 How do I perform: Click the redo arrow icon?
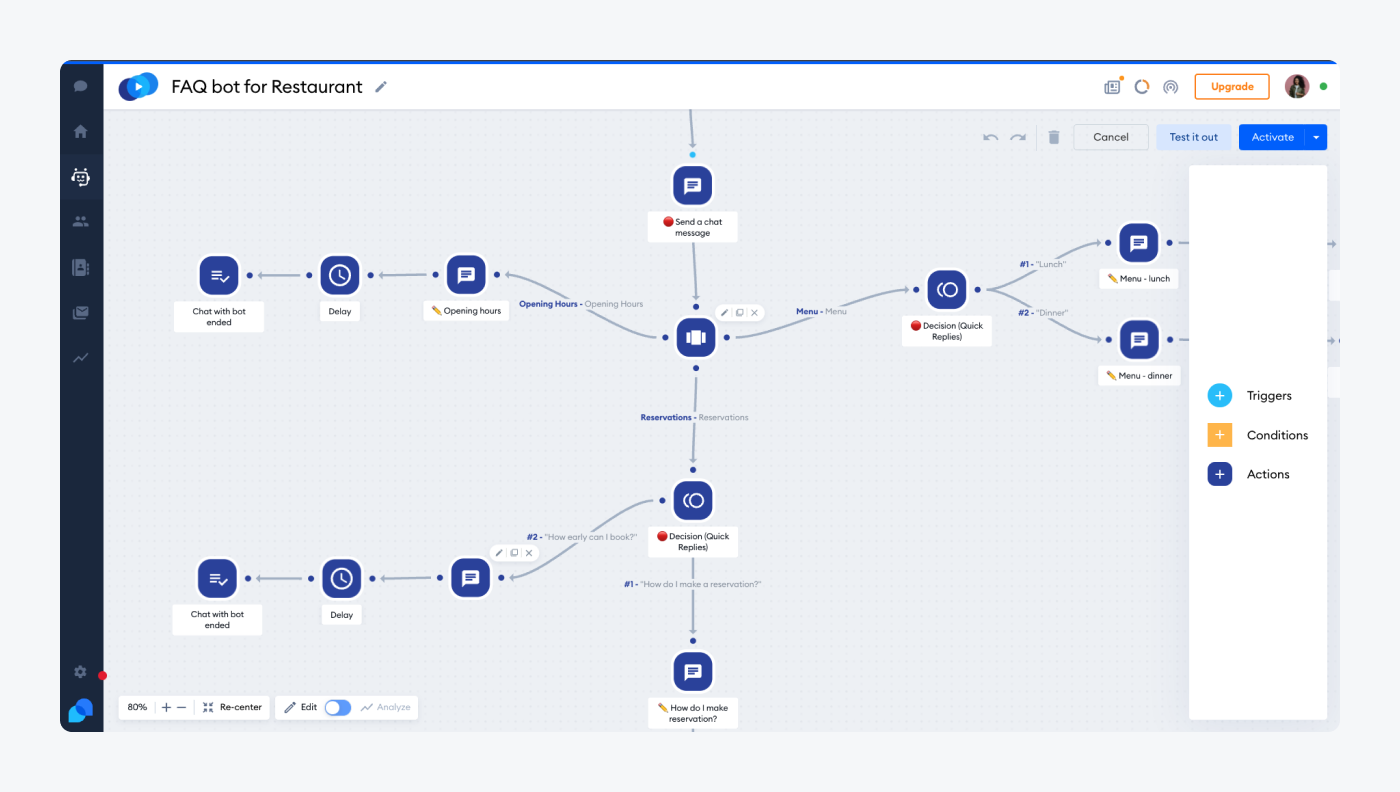tap(1018, 138)
